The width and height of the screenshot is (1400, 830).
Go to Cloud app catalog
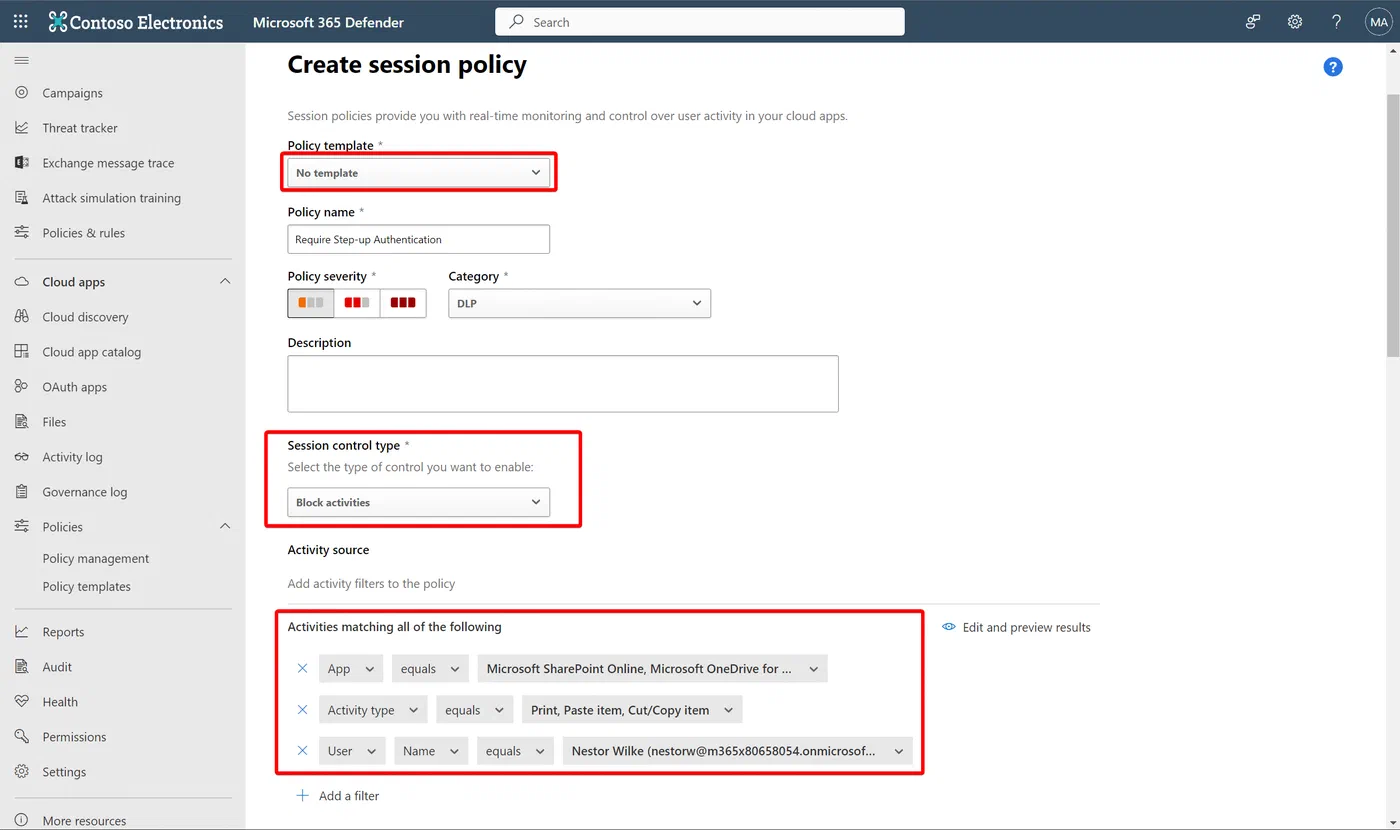pos(92,352)
